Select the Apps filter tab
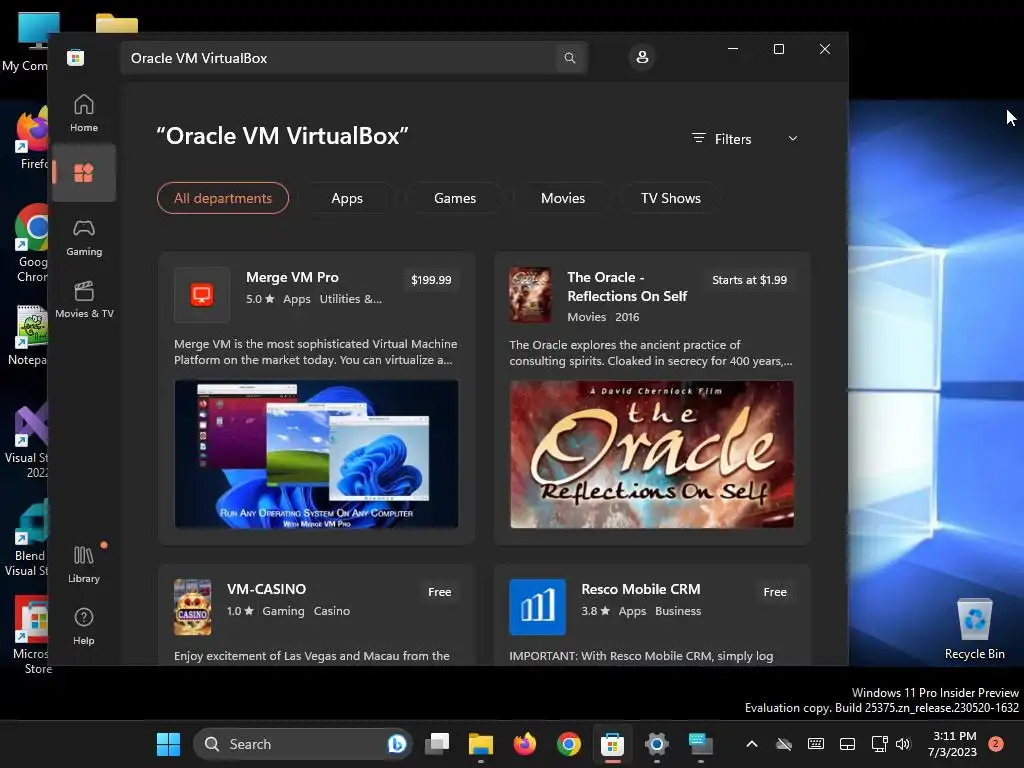 click(347, 198)
